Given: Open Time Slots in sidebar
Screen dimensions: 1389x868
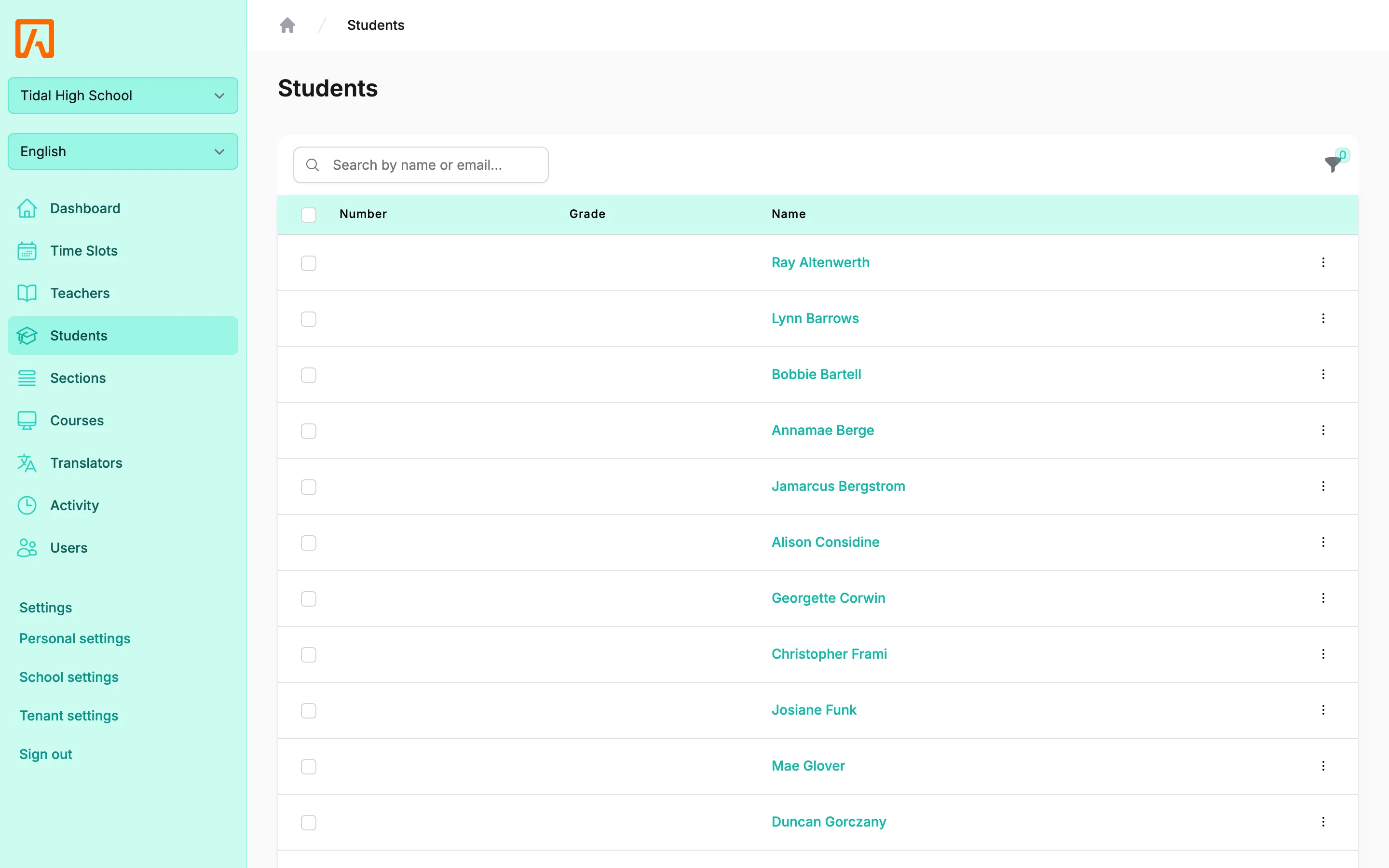Looking at the screenshot, I should 123,251.
